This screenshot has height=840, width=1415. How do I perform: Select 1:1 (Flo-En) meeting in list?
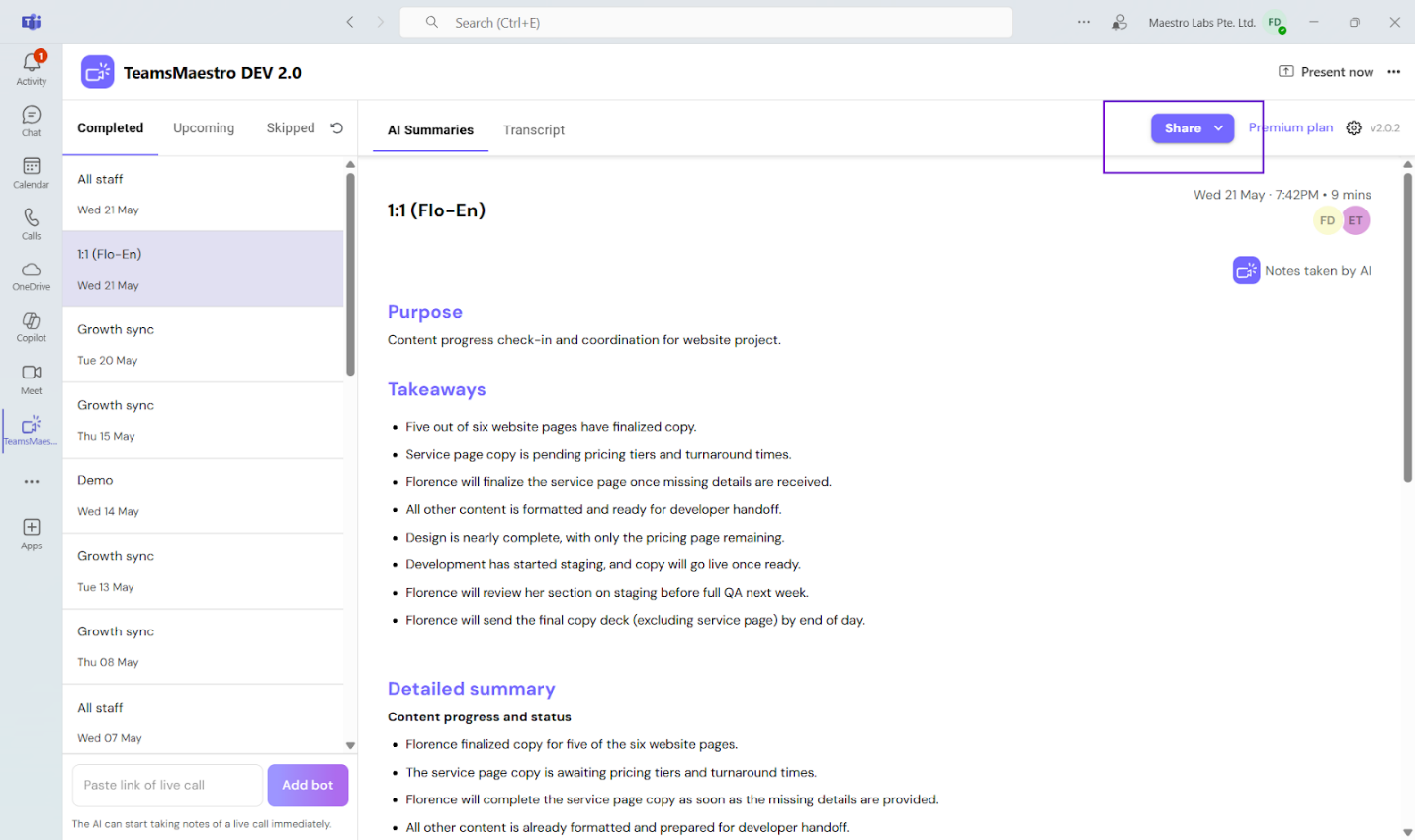tap(204, 269)
